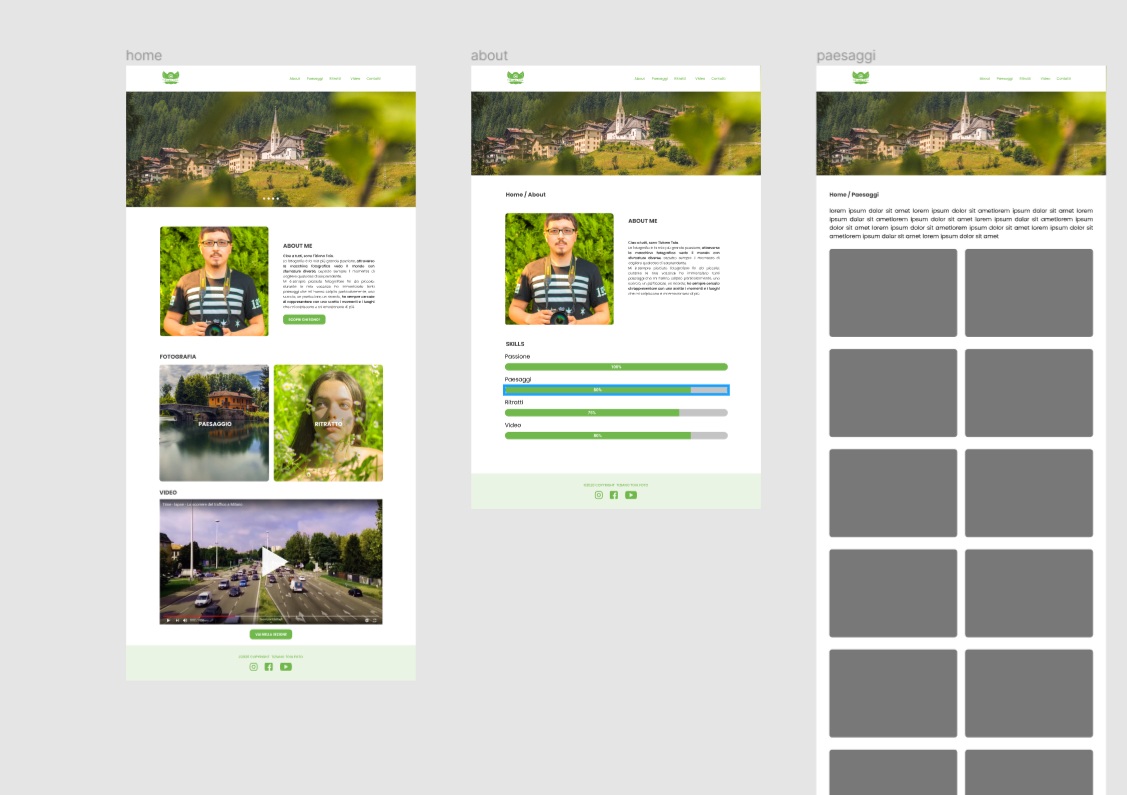Select the Contatti nav link in the about frame

point(719,78)
